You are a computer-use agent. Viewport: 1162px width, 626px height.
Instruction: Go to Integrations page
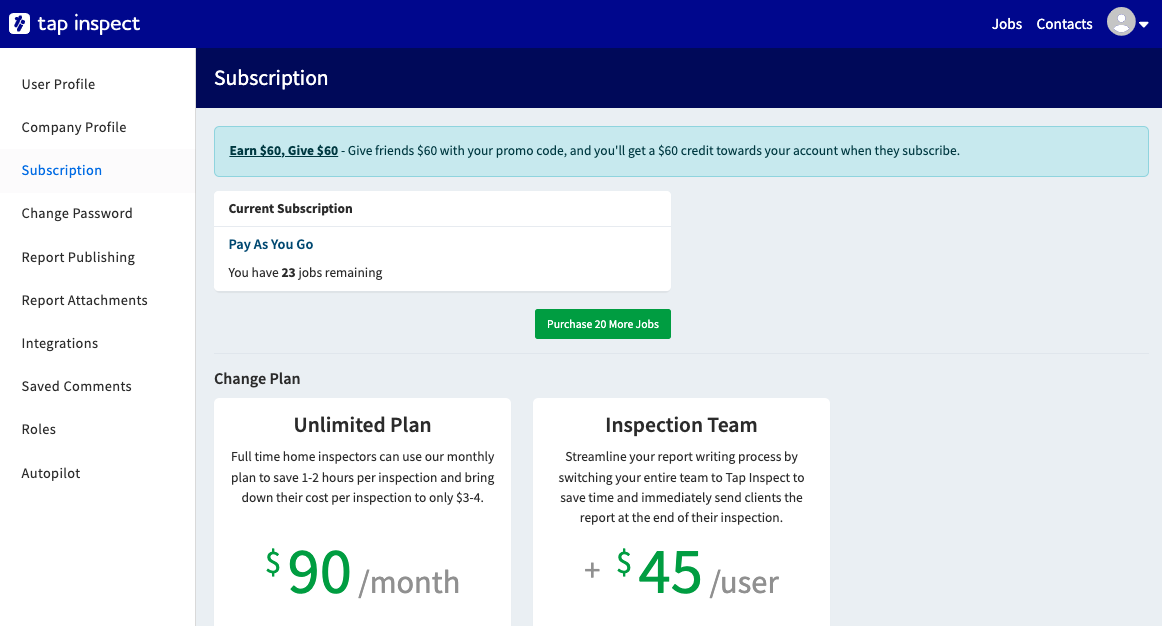pyautogui.click(x=60, y=343)
